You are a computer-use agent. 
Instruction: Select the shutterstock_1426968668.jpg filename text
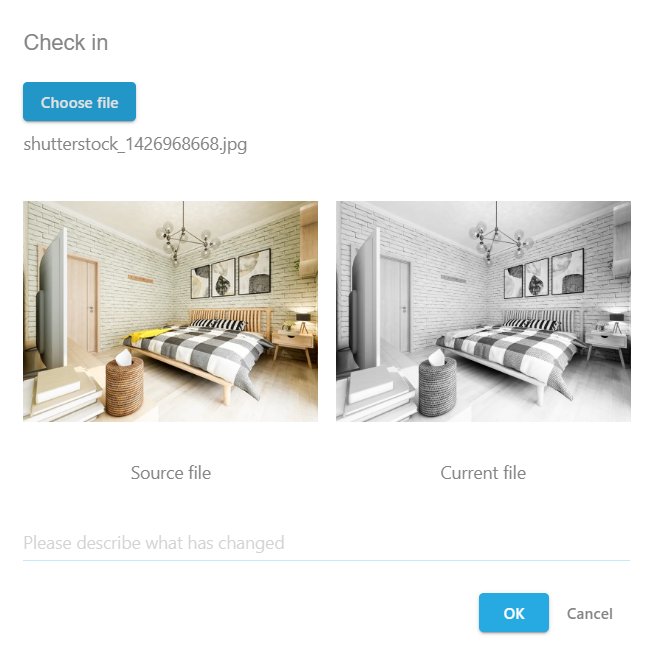pyautogui.click(x=135, y=145)
